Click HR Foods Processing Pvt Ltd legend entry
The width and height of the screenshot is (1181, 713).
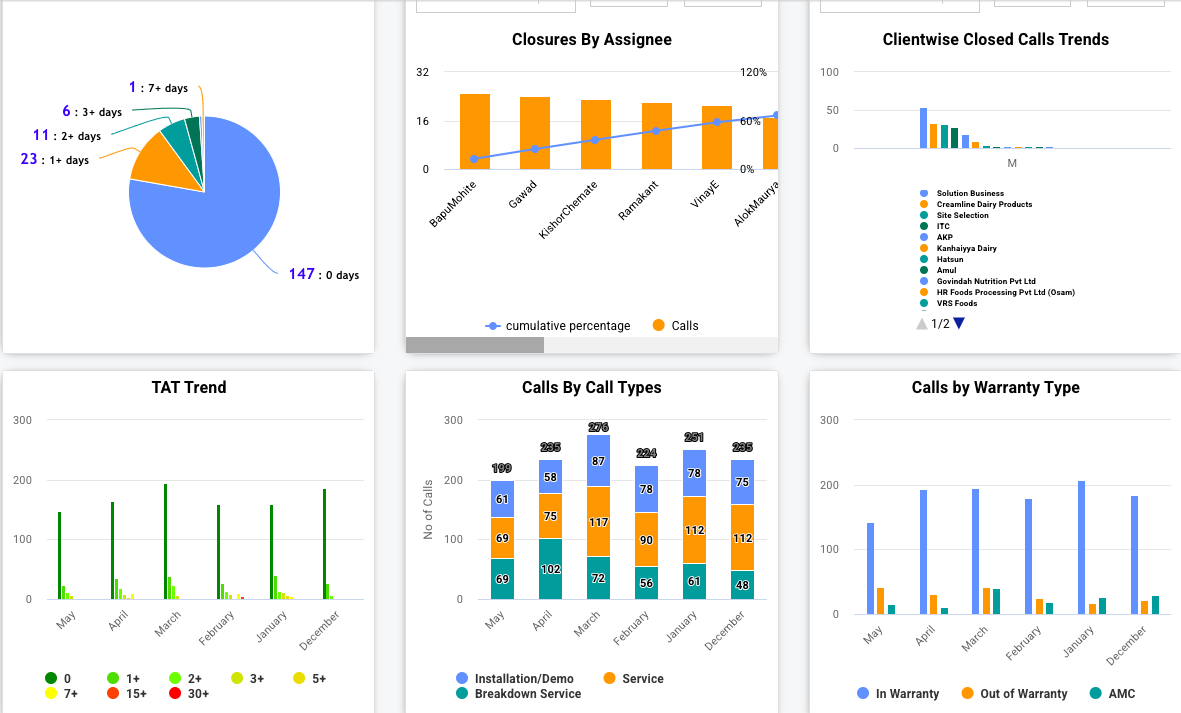click(x=997, y=292)
